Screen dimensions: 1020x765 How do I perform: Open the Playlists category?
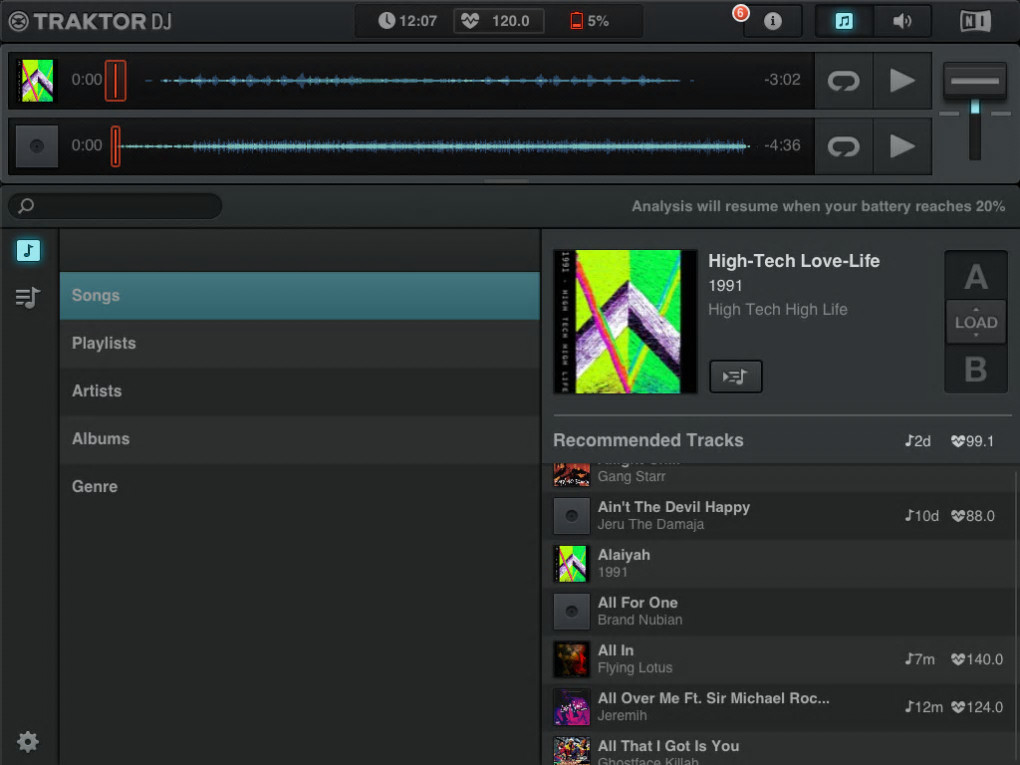(x=300, y=343)
